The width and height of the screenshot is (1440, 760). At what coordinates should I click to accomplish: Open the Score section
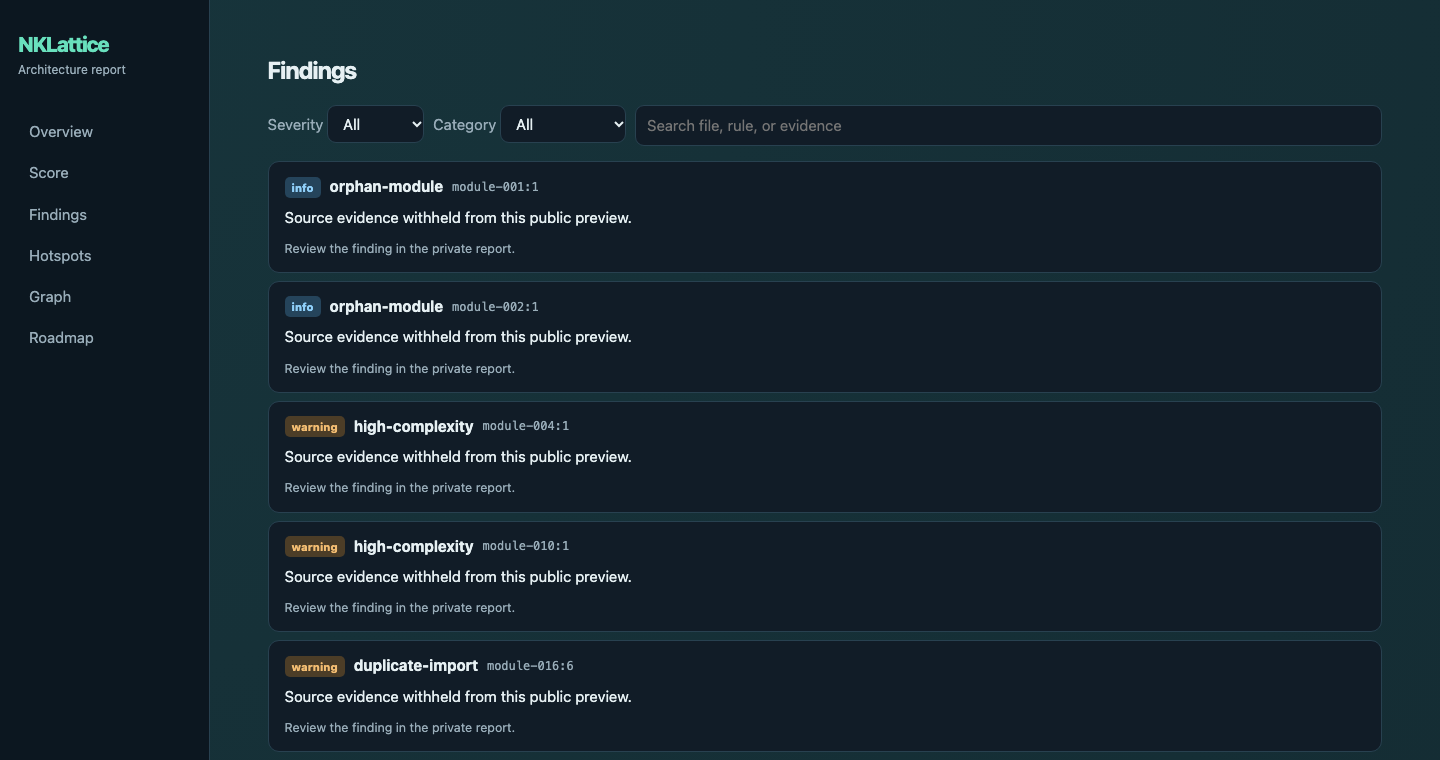[x=49, y=173]
